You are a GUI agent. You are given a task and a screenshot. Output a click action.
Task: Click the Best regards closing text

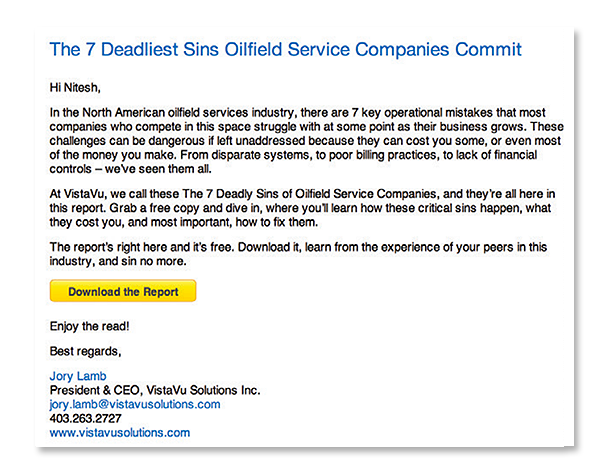click(85, 351)
